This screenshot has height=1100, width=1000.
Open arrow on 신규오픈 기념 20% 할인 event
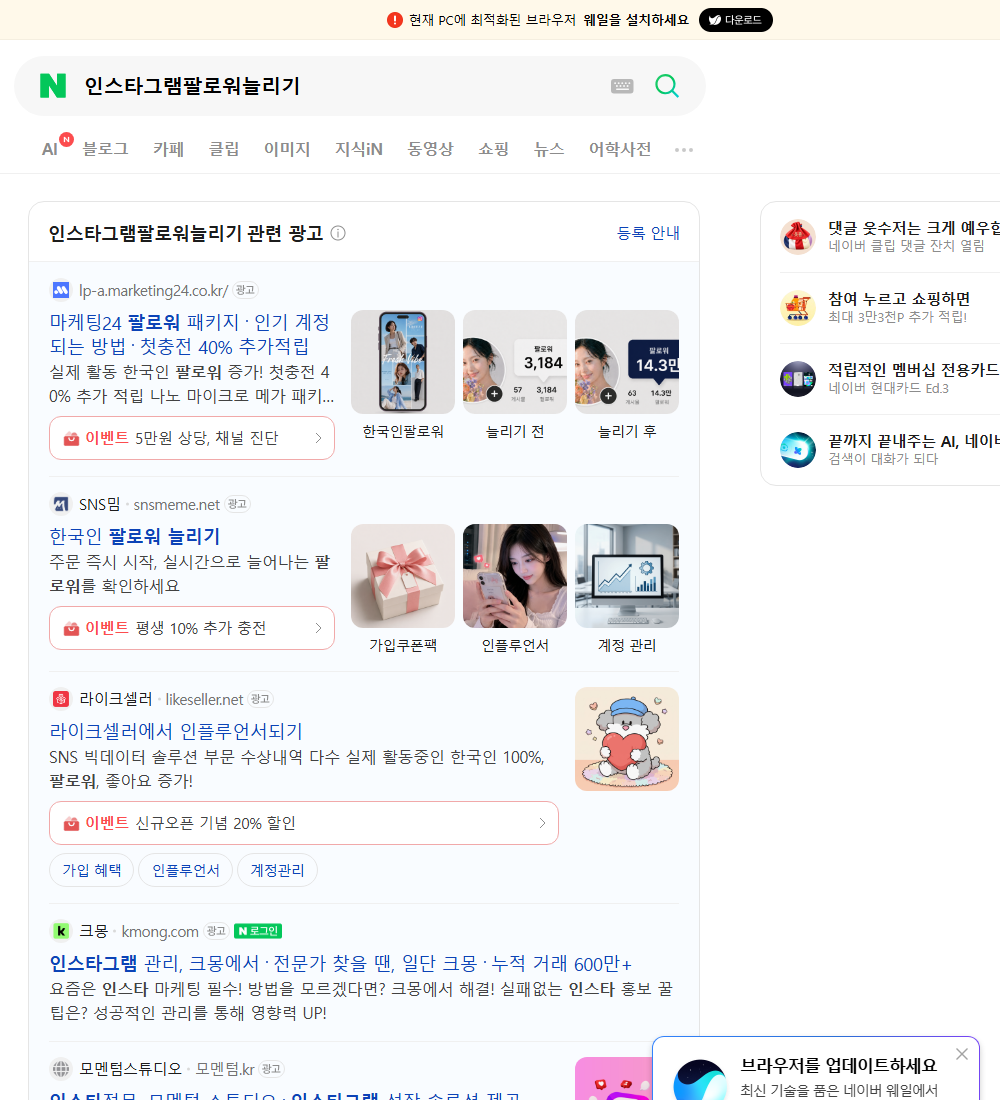pyautogui.click(x=542, y=823)
